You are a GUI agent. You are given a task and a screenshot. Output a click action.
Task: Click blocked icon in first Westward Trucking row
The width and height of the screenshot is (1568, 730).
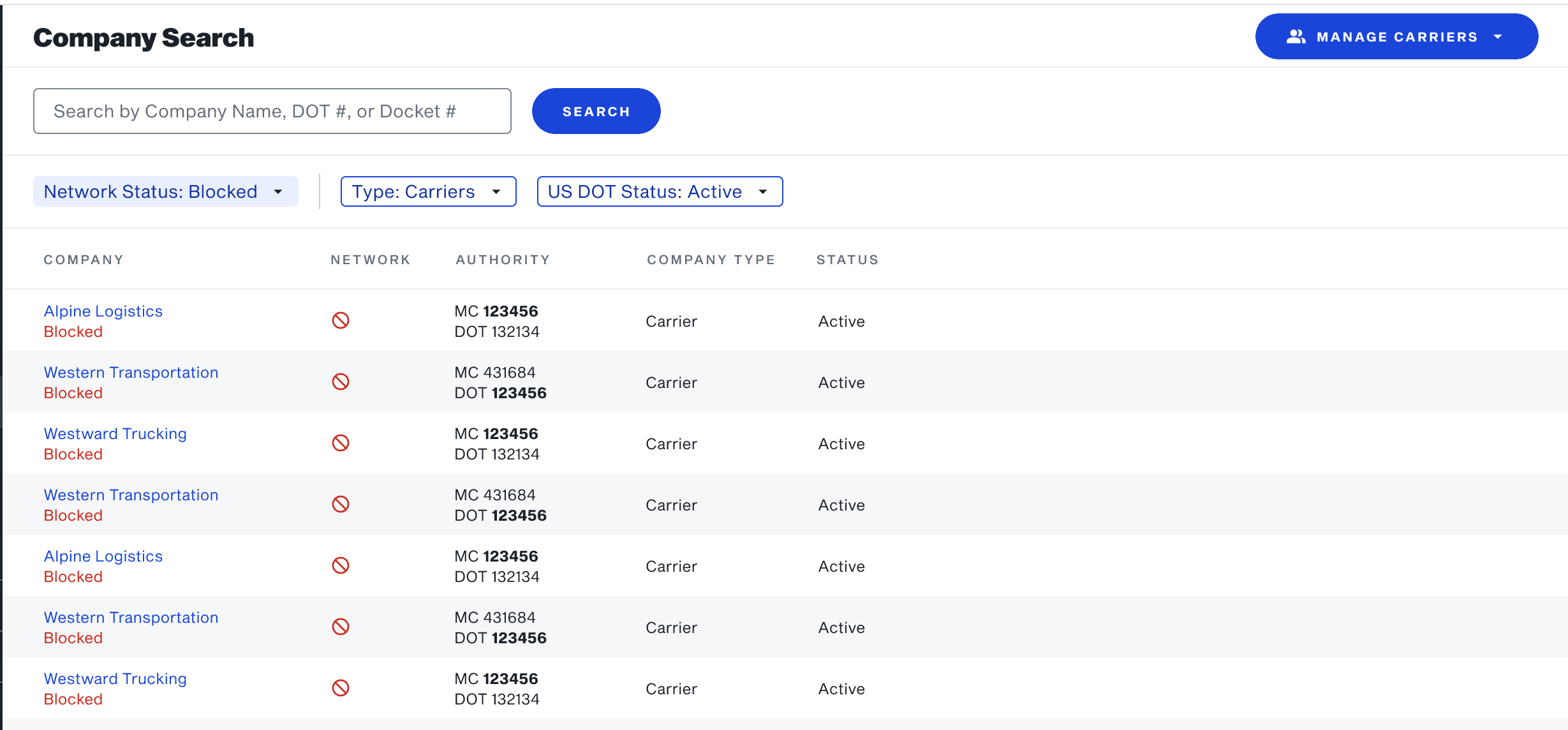click(x=341, y=443)
